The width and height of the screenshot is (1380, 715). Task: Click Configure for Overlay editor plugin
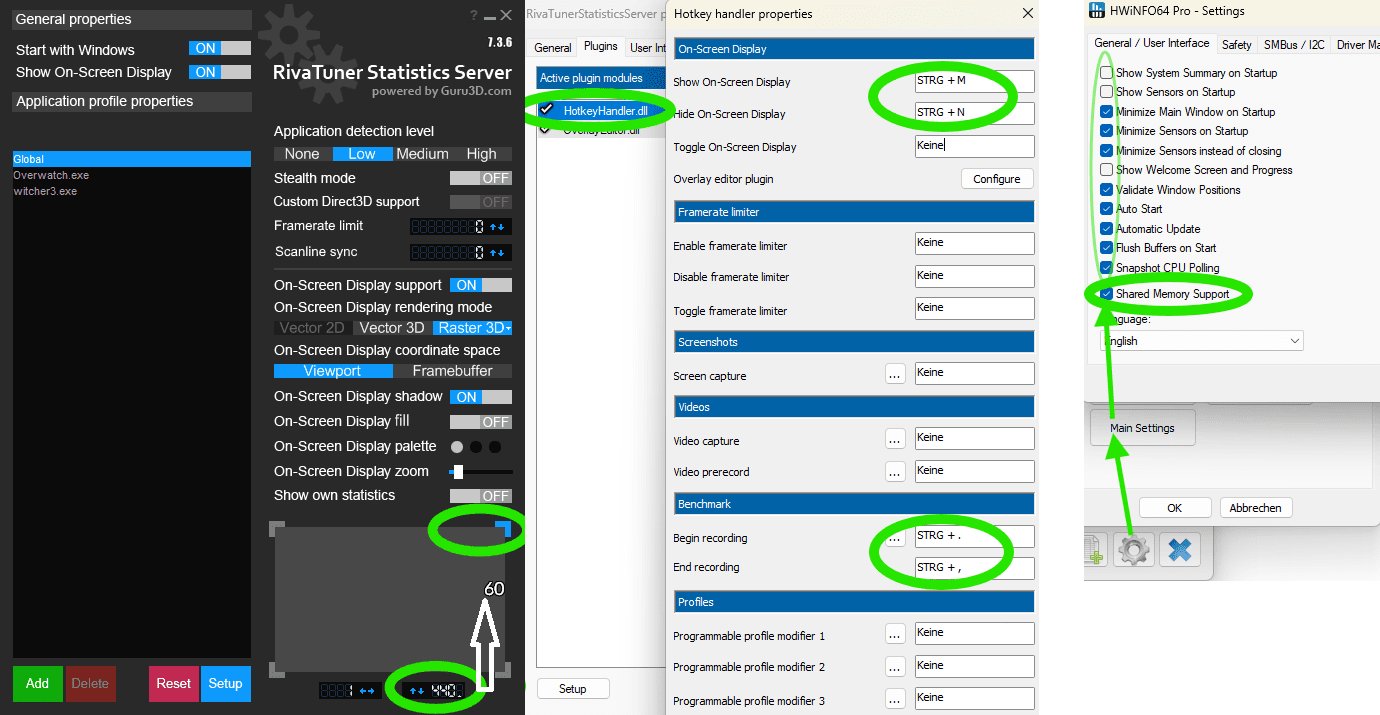pyautogui.click(x=997, y=179)
